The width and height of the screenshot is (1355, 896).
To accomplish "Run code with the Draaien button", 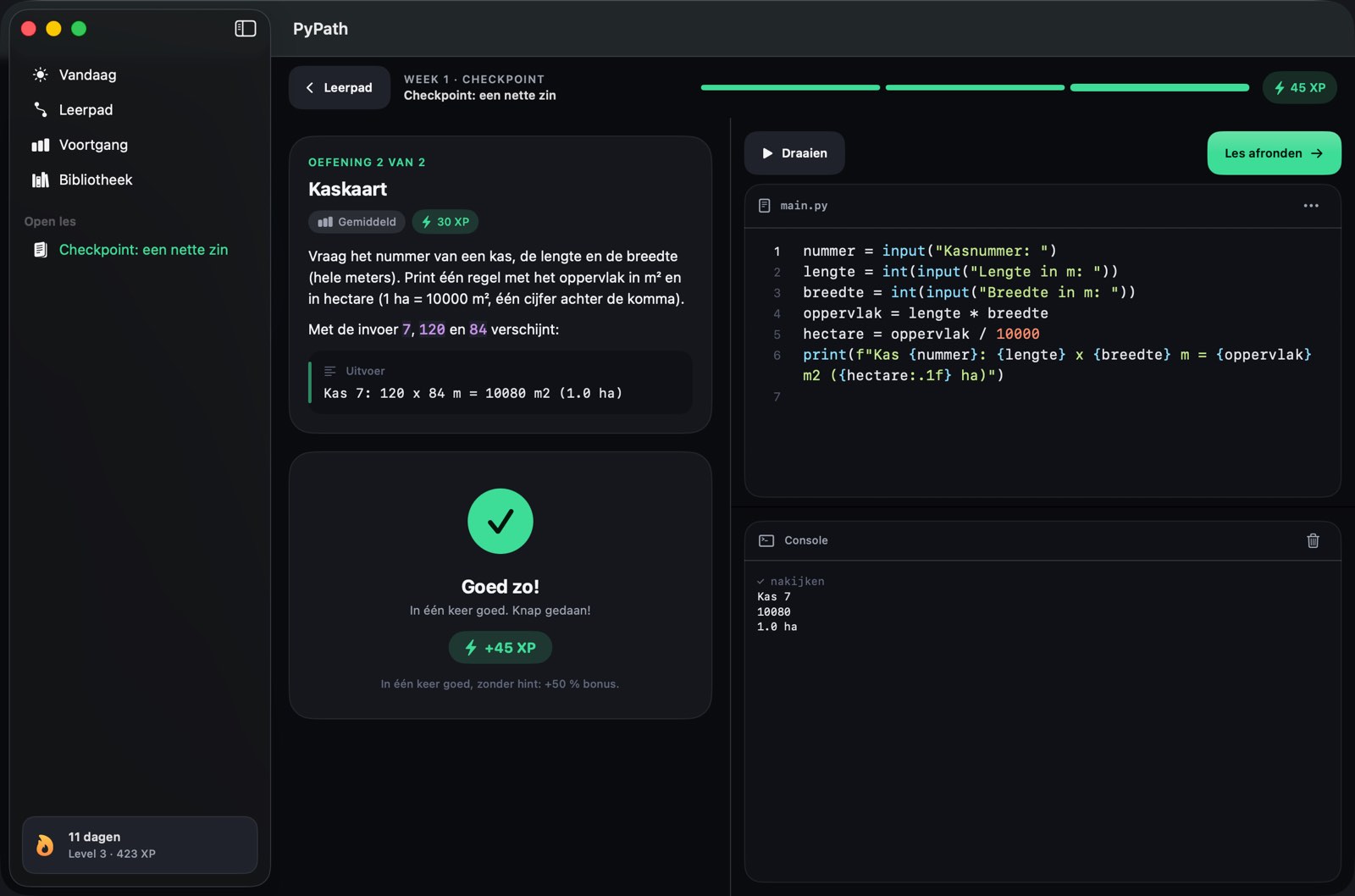I will point(794,153).
